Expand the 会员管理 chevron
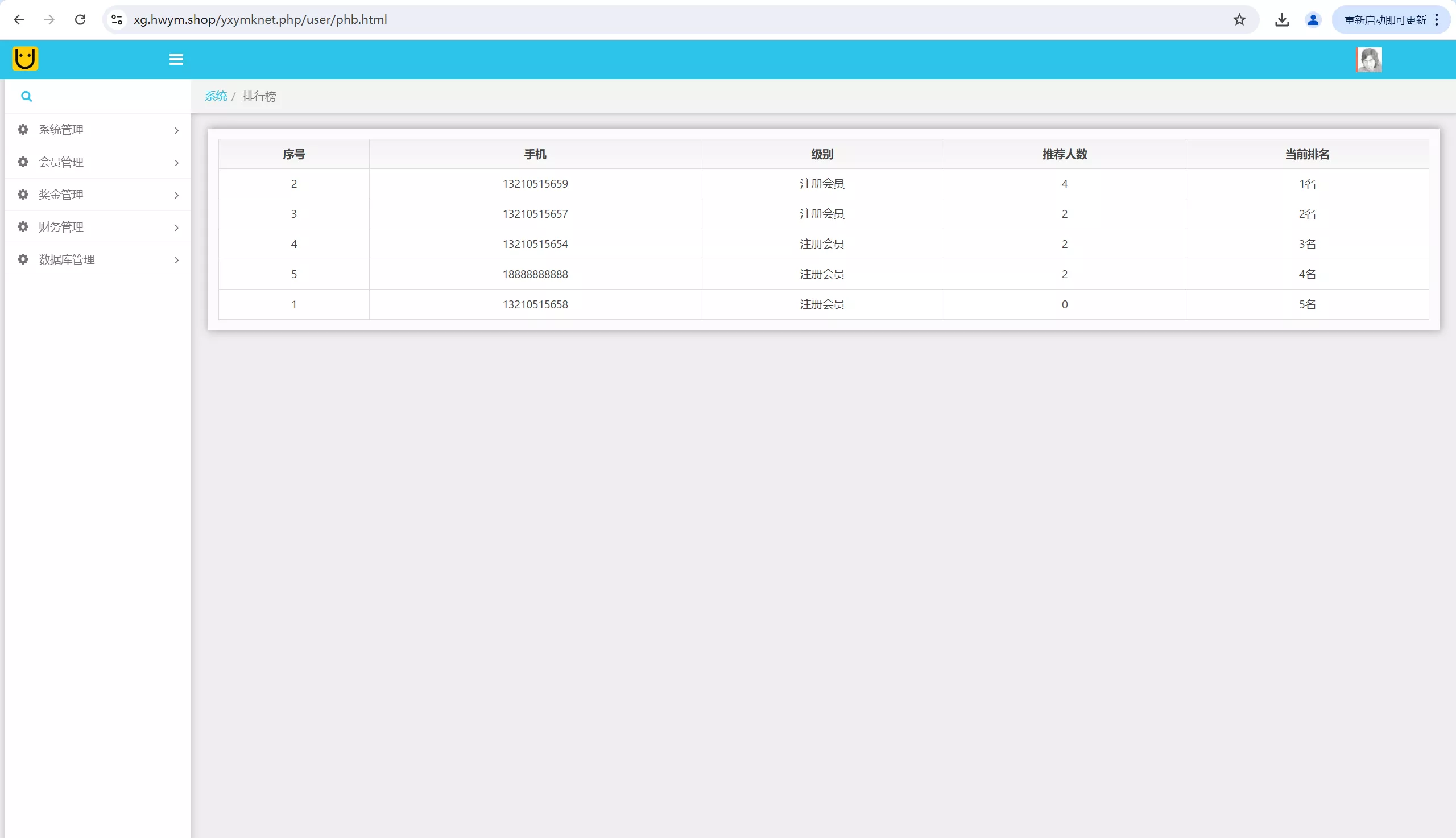Image resolution: width=1456 pixels, height=838 pixels. 177,163
